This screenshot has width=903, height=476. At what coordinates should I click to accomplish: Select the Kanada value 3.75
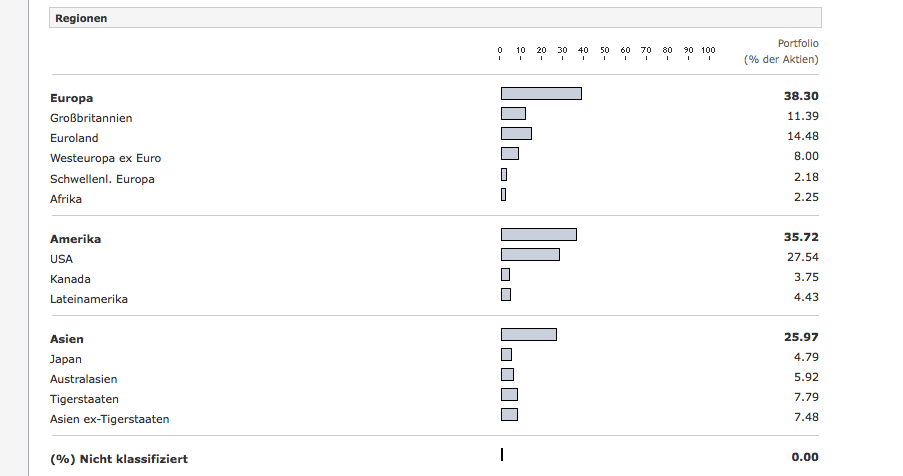point(805,278)
